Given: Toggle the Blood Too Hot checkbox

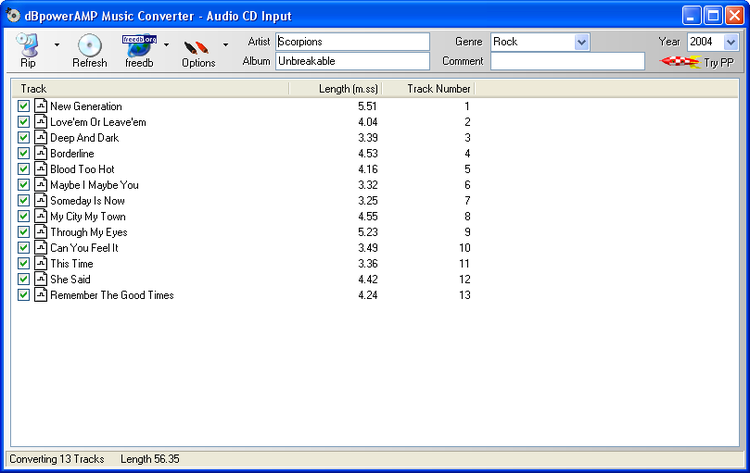Looking at the screenshot, I should 23,169.
